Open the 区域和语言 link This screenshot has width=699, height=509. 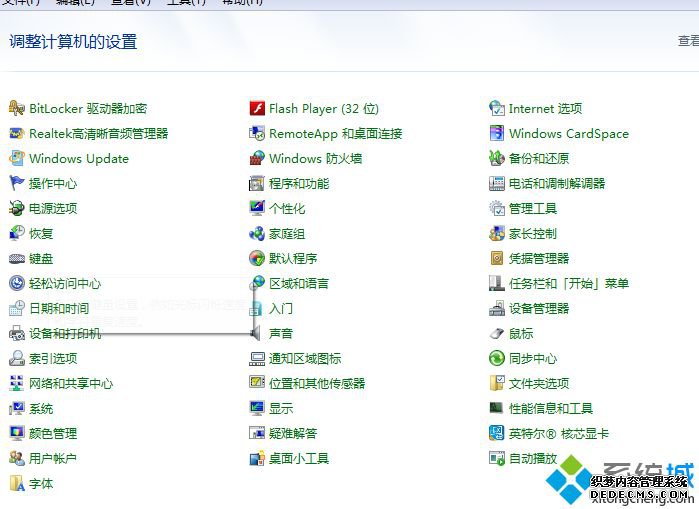pyautogui.click(x=299, y=283)
